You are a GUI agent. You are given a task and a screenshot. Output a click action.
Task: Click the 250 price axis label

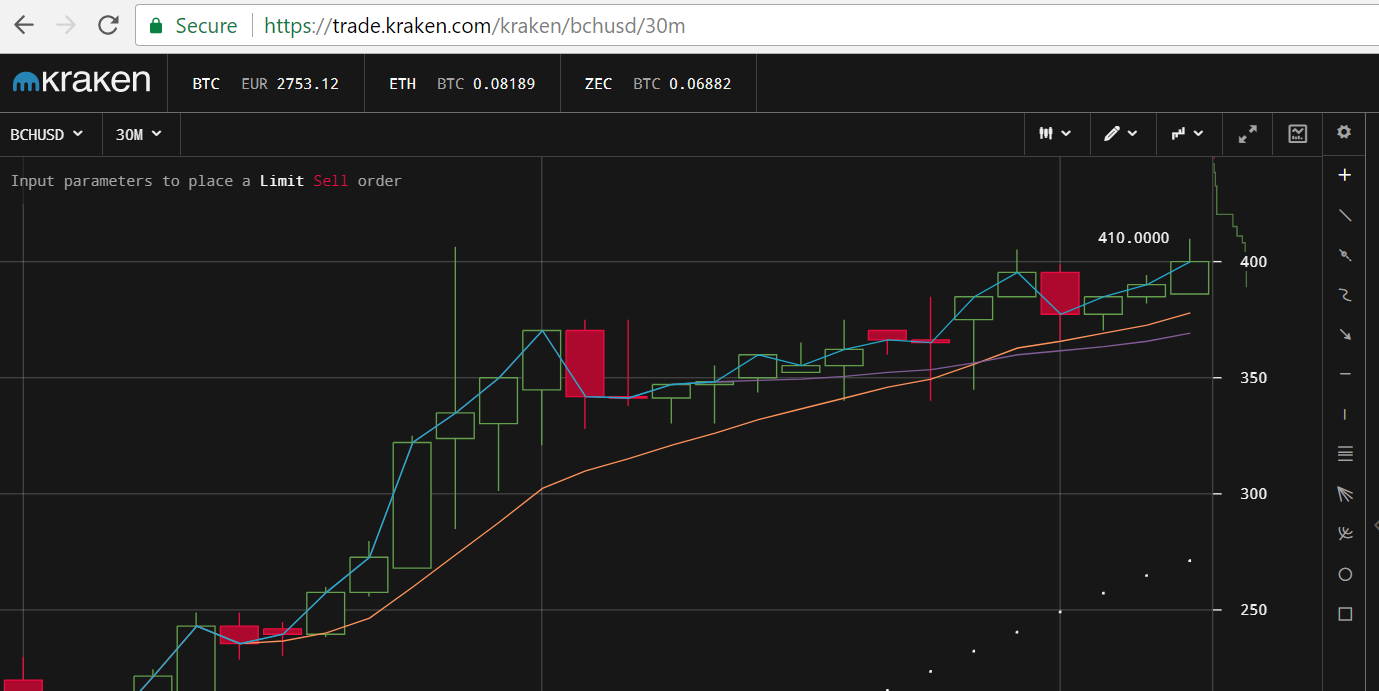pos(1254,610)
